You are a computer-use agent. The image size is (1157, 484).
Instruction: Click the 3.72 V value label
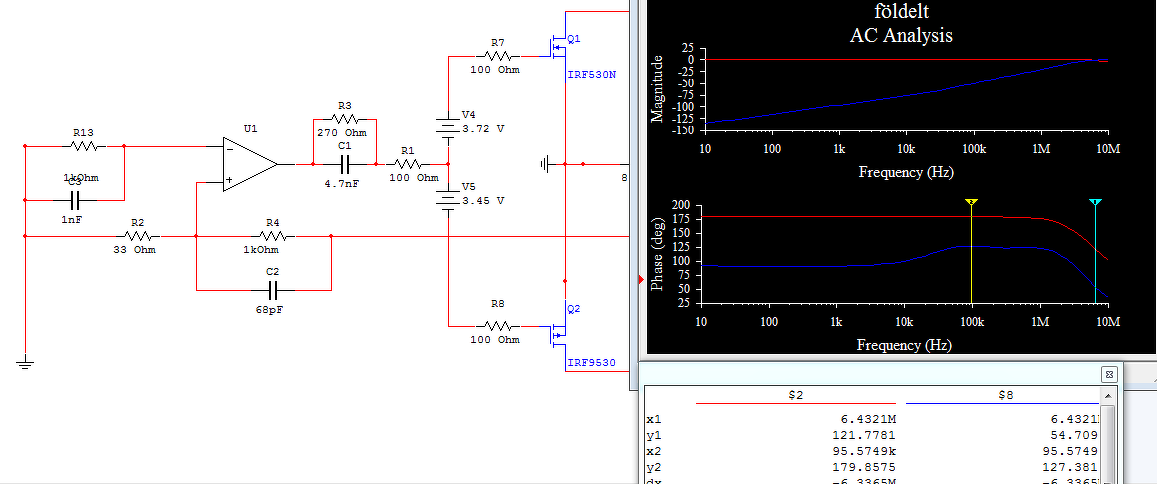(x=483, y=128)
